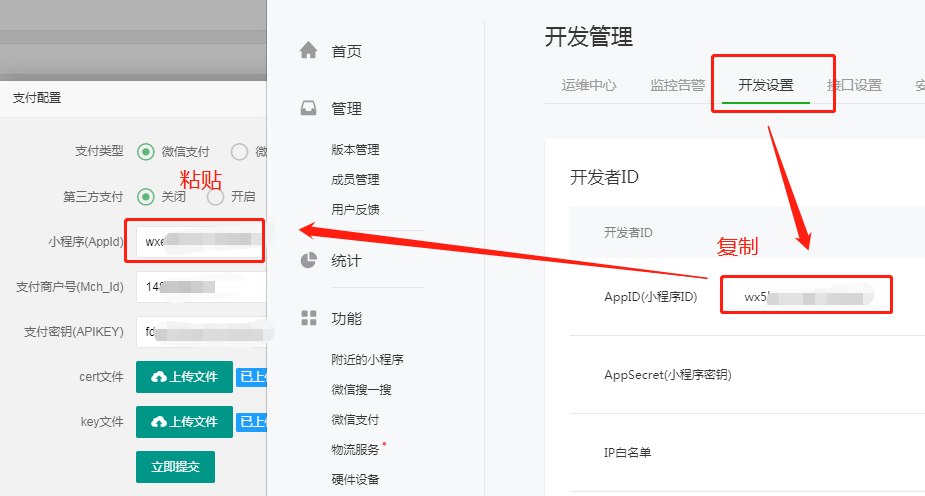Viewport: 925px width, 496px height.
Task: Open the 统计 sidebar section
Action: click(346, 261)
